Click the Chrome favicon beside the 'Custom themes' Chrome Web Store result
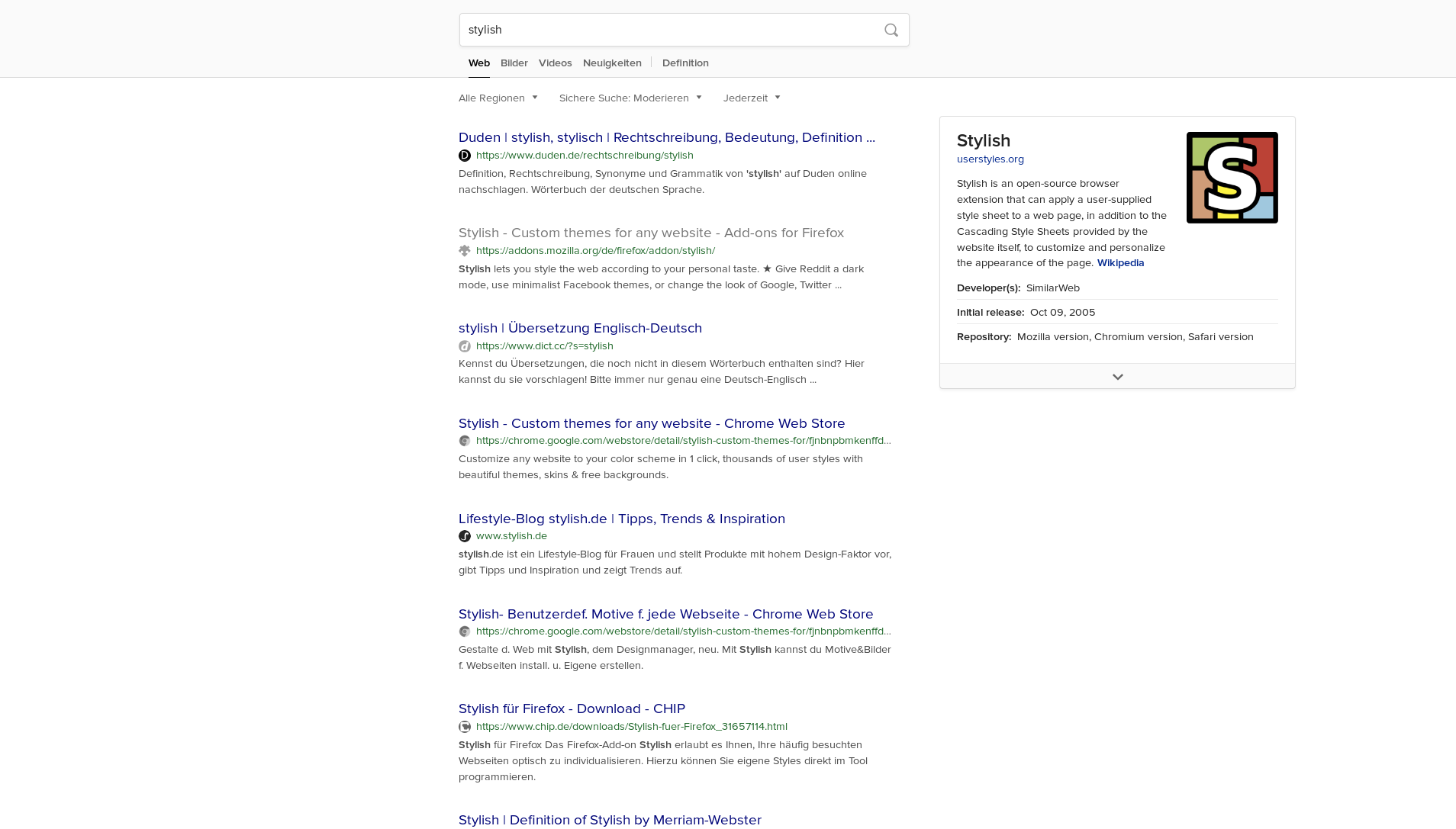 (x=465, y=441)
